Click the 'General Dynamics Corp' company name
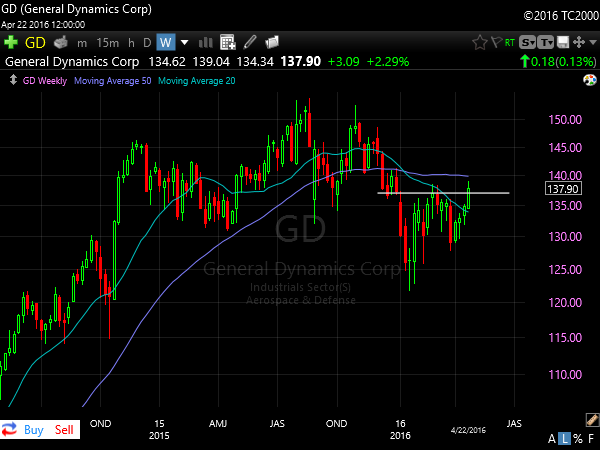 tap(72, 62)
